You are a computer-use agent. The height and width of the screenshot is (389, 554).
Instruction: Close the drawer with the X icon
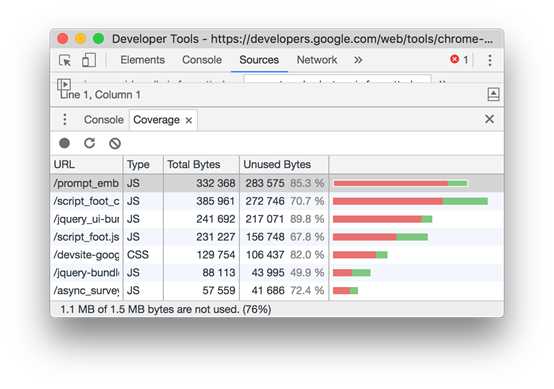pos(489,119)
